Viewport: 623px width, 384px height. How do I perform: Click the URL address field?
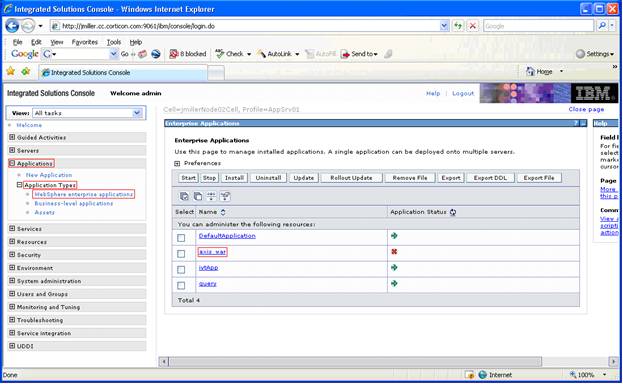coord(250,26)
